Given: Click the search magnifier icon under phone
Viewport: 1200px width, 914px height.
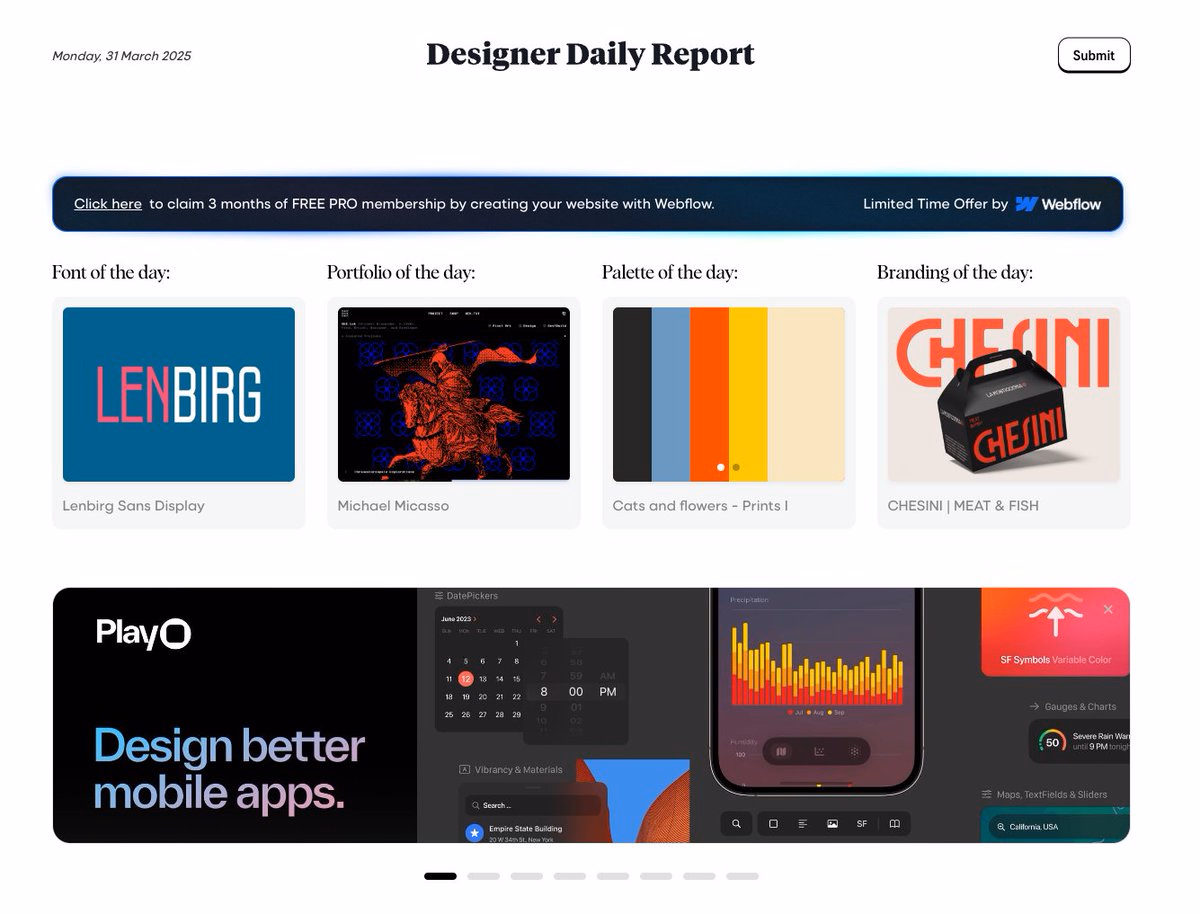Looking at the screenshot, I should (x=736, y=824).
